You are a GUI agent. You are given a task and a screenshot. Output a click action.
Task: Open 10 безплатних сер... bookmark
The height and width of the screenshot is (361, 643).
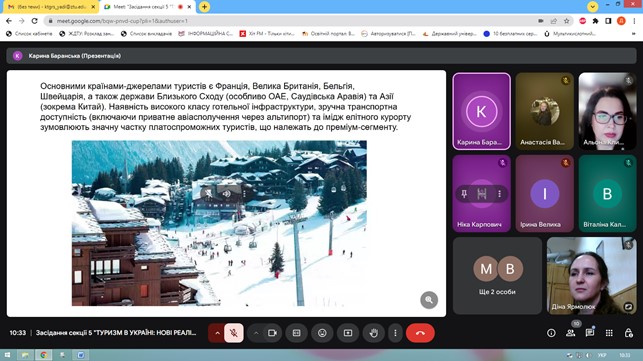pos(511,34)
